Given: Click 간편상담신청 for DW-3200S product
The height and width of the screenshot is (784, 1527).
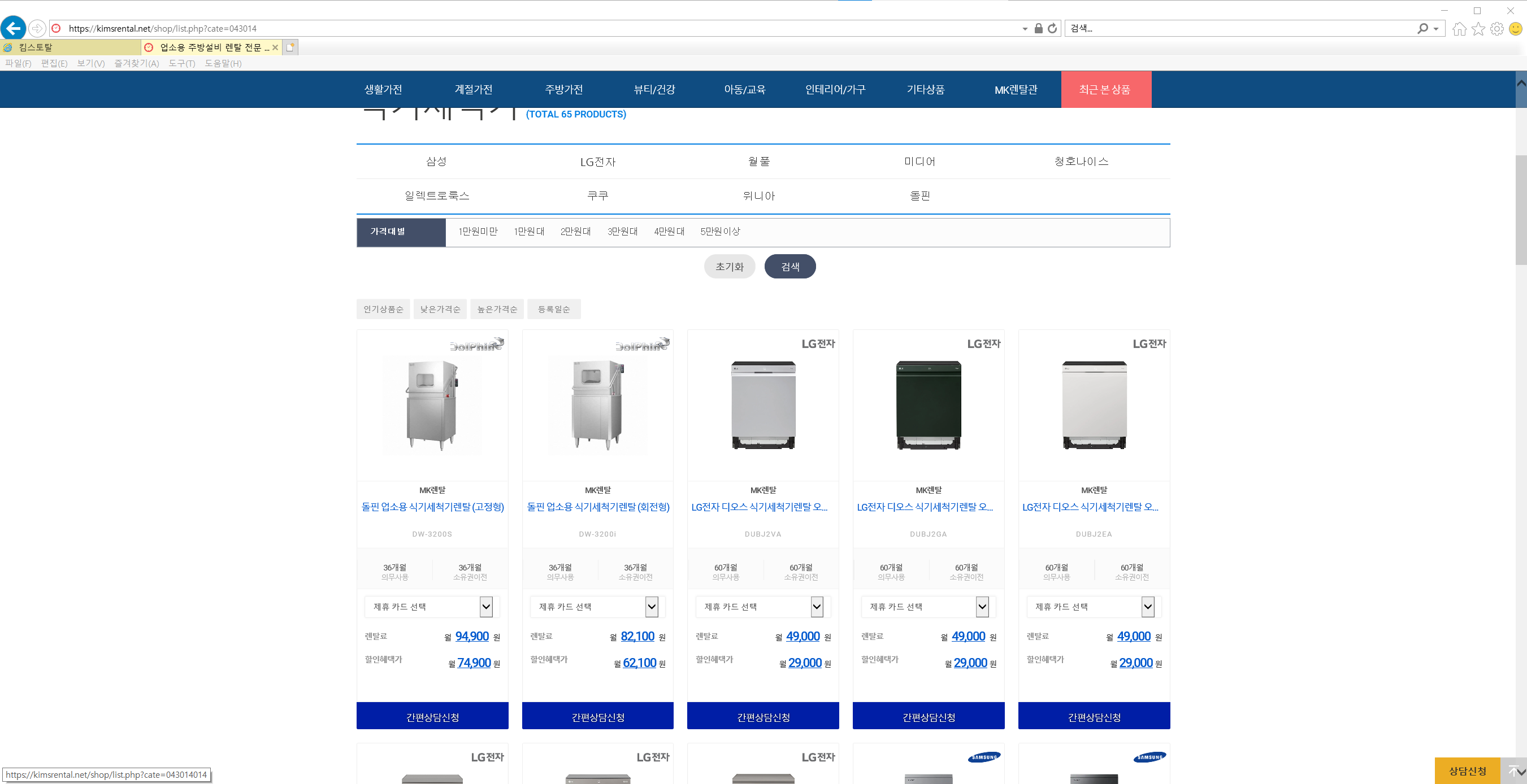Looking at the screenshot, I should (433, 716).
